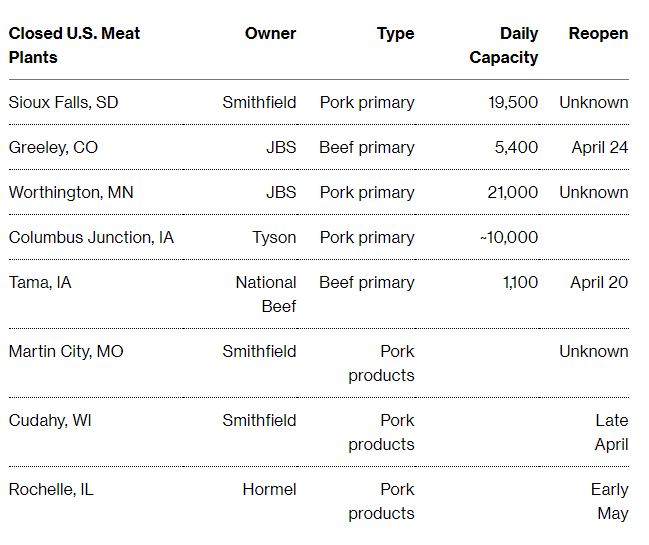Select the 'Rochelle, IL' plant cell
Viewport: 649px width, 545px height.
tap(51, 490)
